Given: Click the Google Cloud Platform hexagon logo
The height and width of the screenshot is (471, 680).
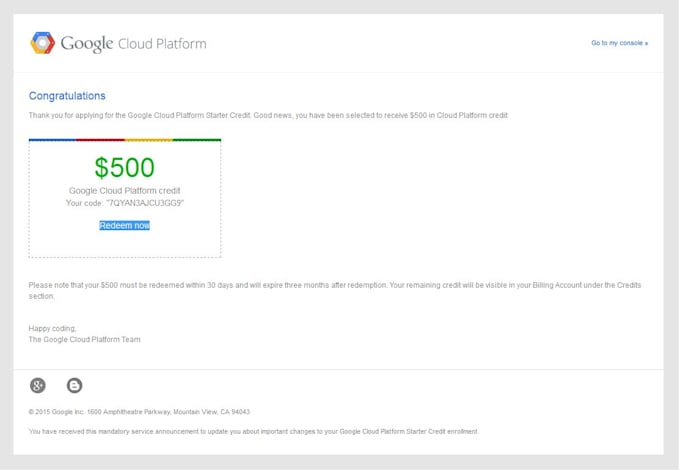Looking at the screenshot, I should tap(42, 43).
